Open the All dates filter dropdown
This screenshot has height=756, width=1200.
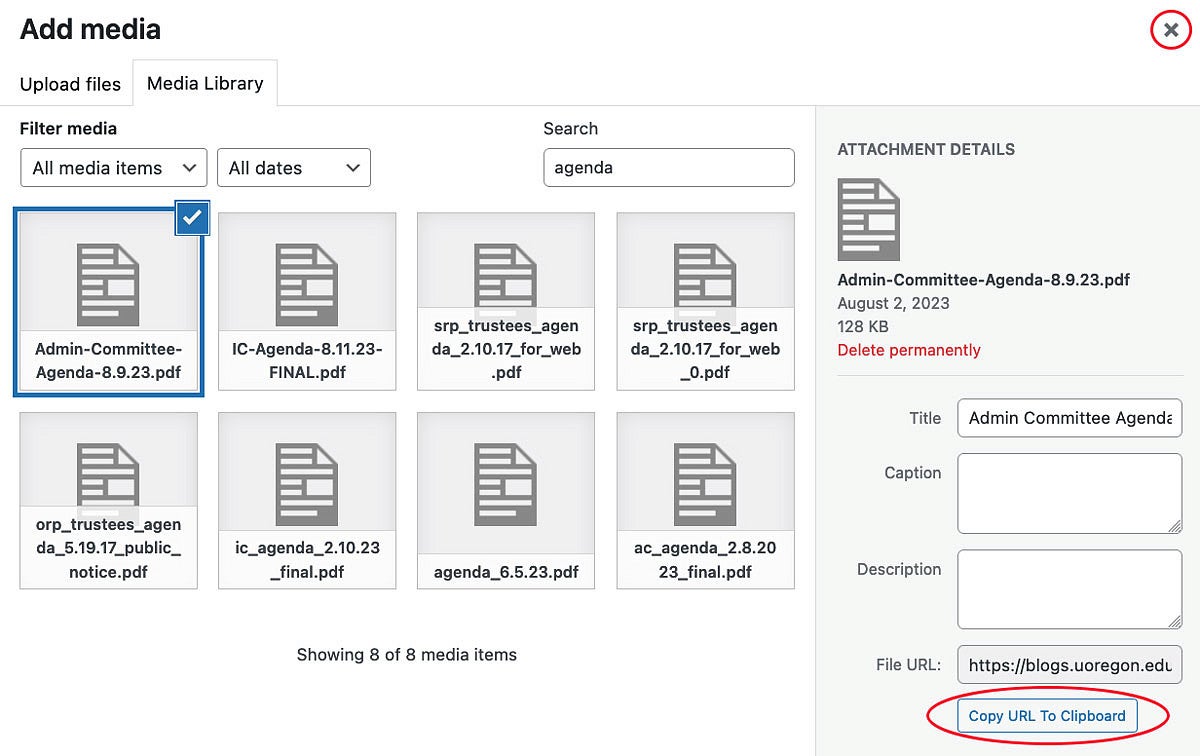[x=294, y=168]
